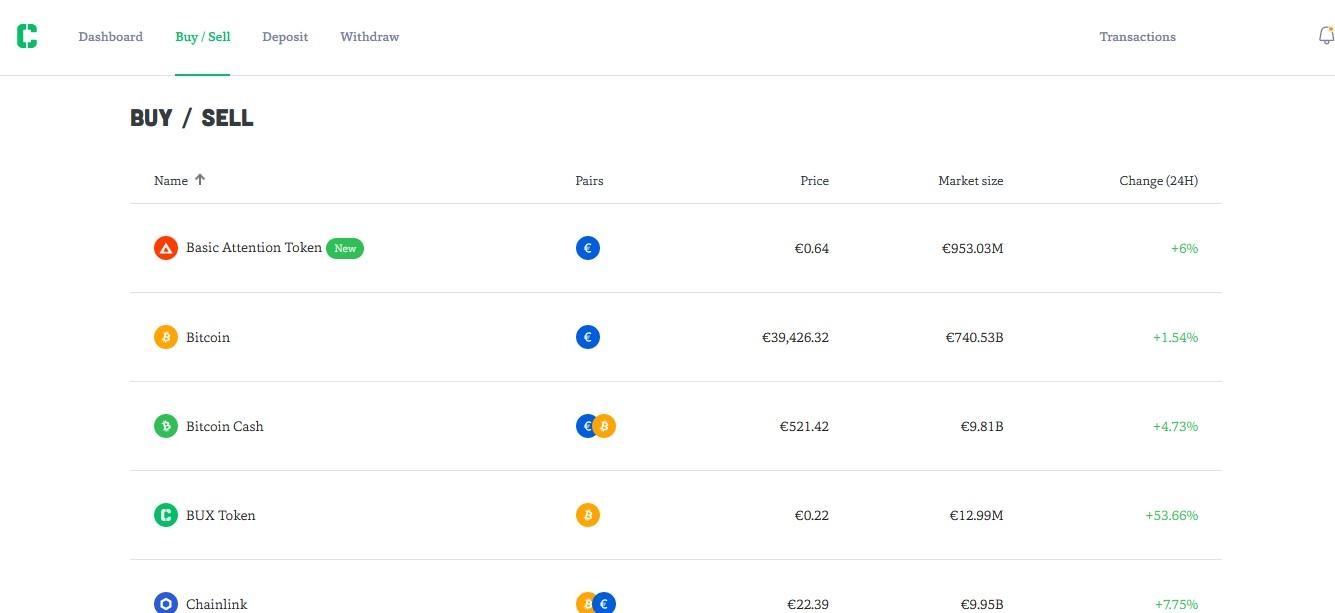Click the BUX Token coin icon
Screen dimensions: 1335x613
(x=166, y=515)
